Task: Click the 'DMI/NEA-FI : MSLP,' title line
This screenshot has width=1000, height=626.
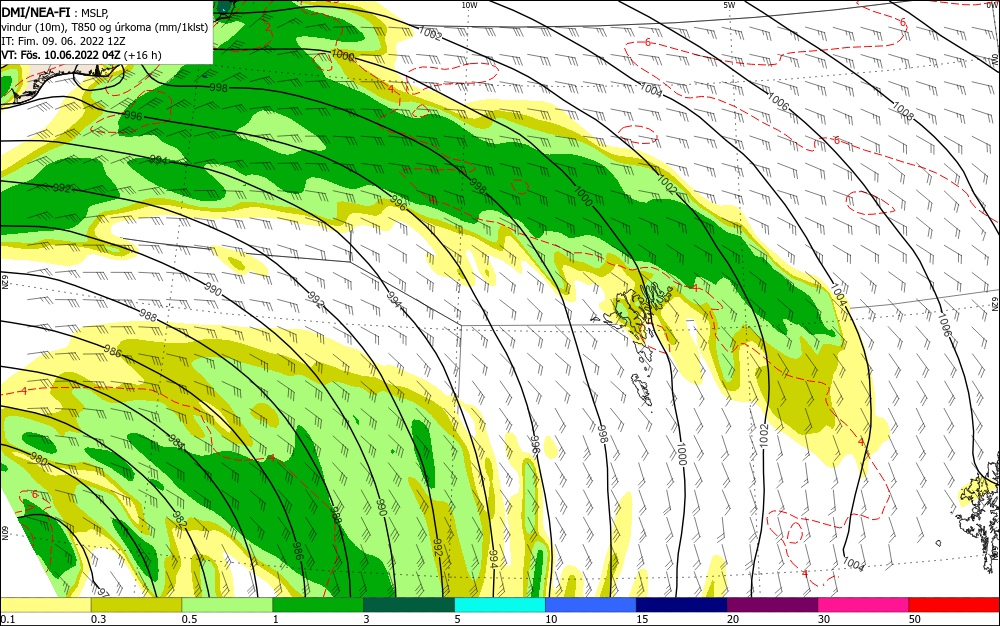Action: [x=55, y=11]
